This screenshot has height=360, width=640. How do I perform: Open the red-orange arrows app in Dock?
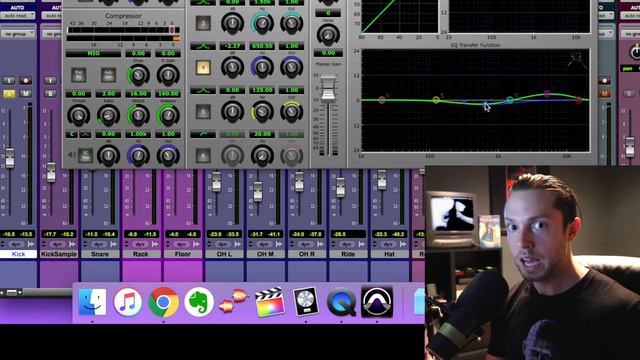[234, 301]
